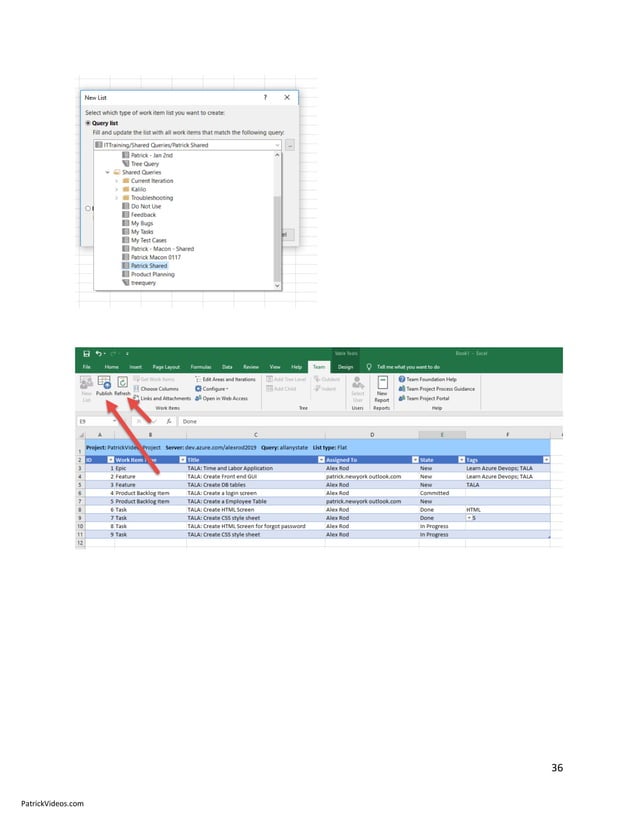
Task: Open the State column filter dropdown
Action: click(462, 460)
